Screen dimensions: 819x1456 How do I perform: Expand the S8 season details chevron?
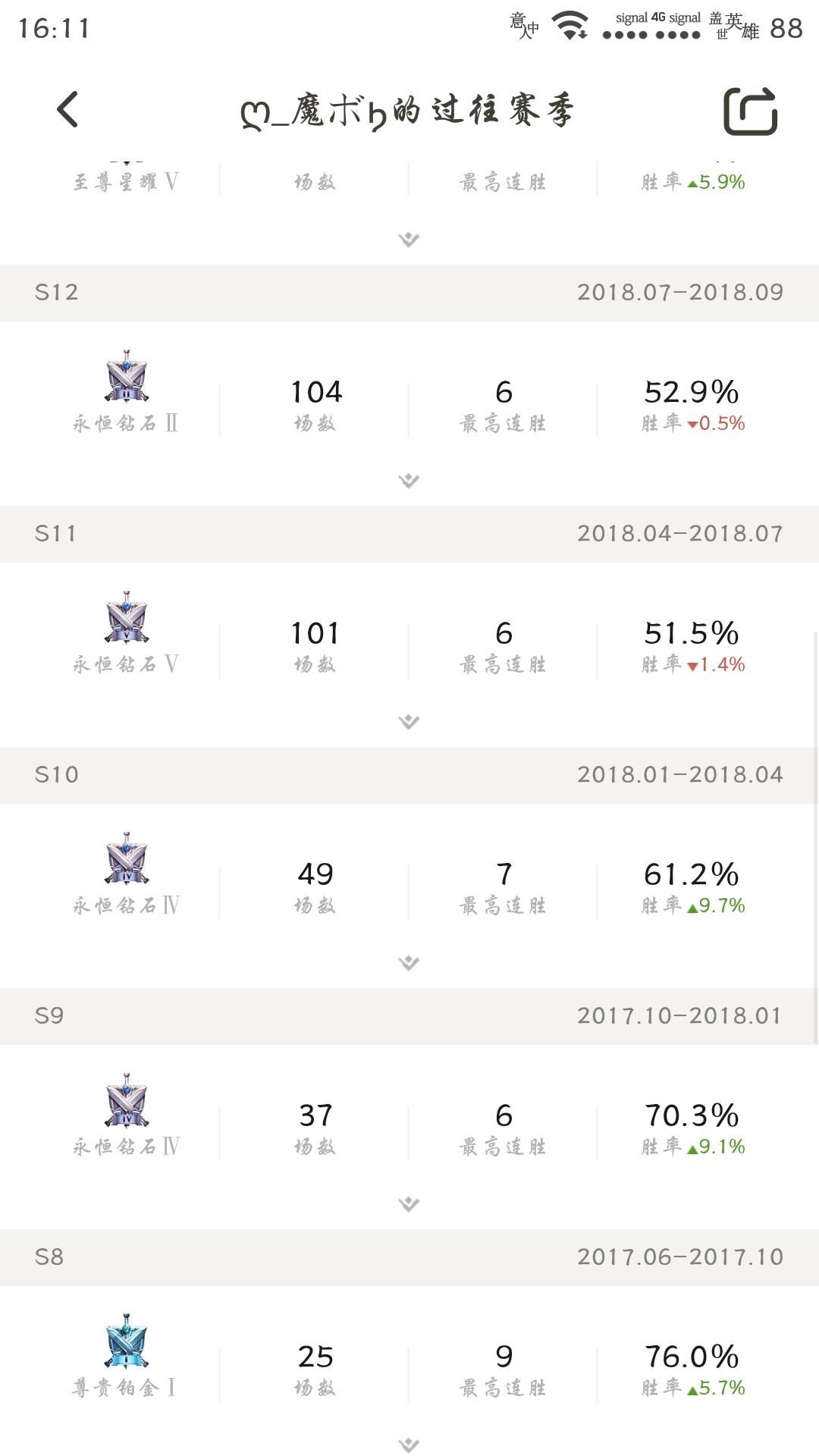coord(409,1445)
